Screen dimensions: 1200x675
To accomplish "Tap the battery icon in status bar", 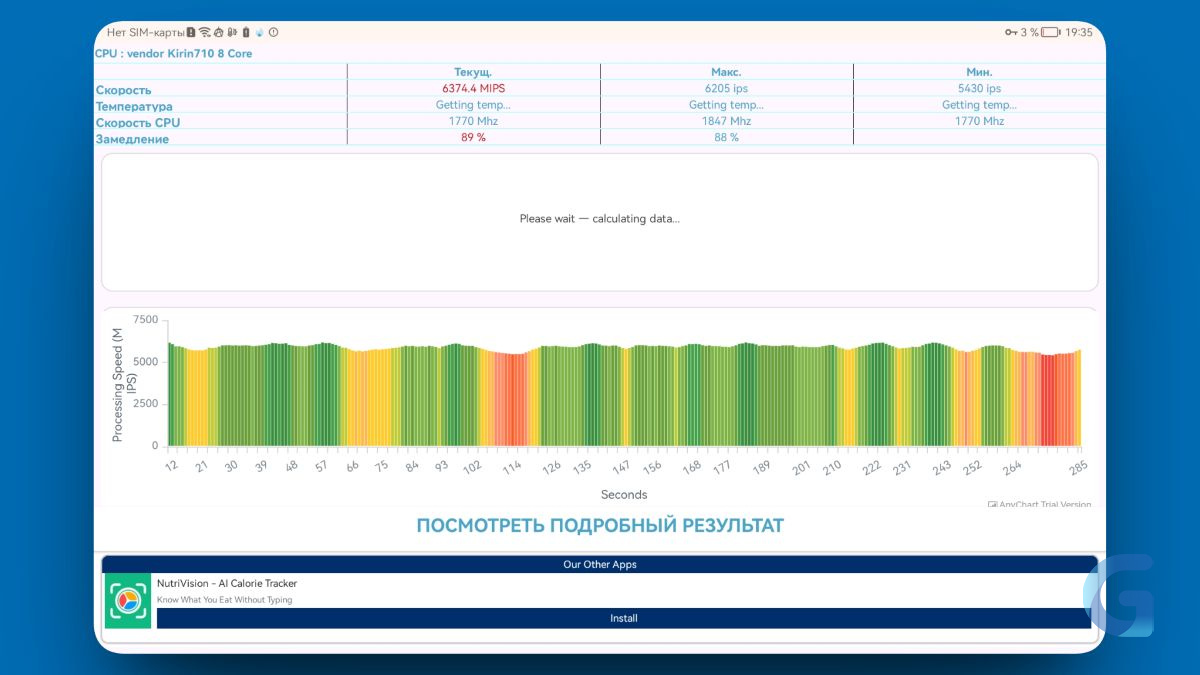I will [x=1050, y=32].
